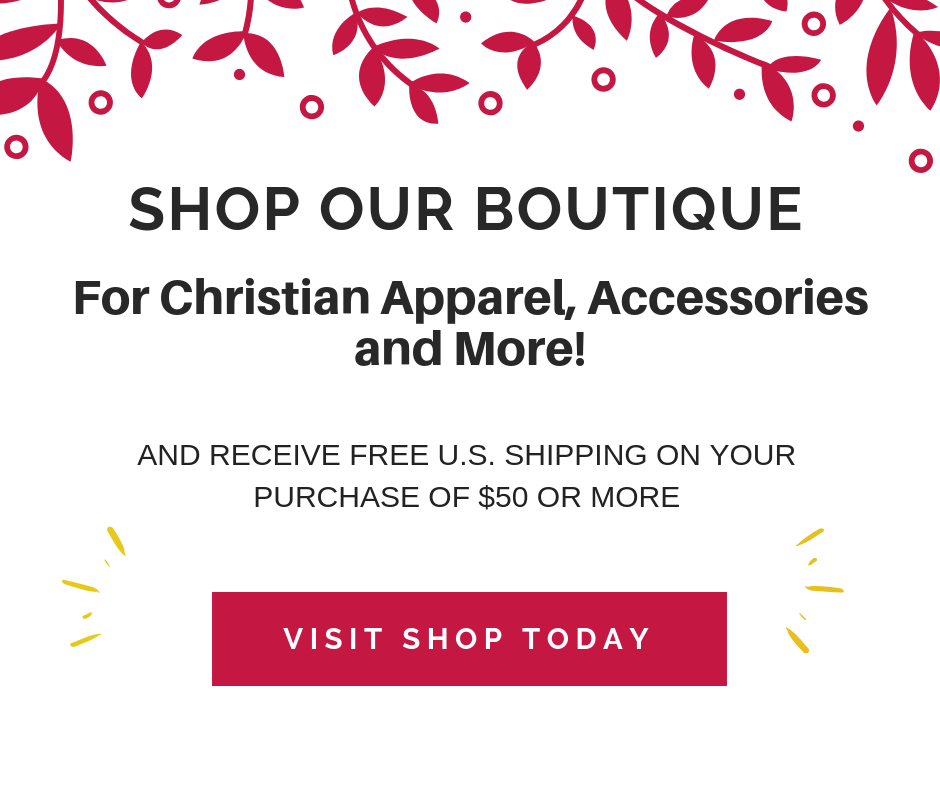Click the 'and More!' text
The height and width of the screenshot is (788, 940).
coord(470,349)
